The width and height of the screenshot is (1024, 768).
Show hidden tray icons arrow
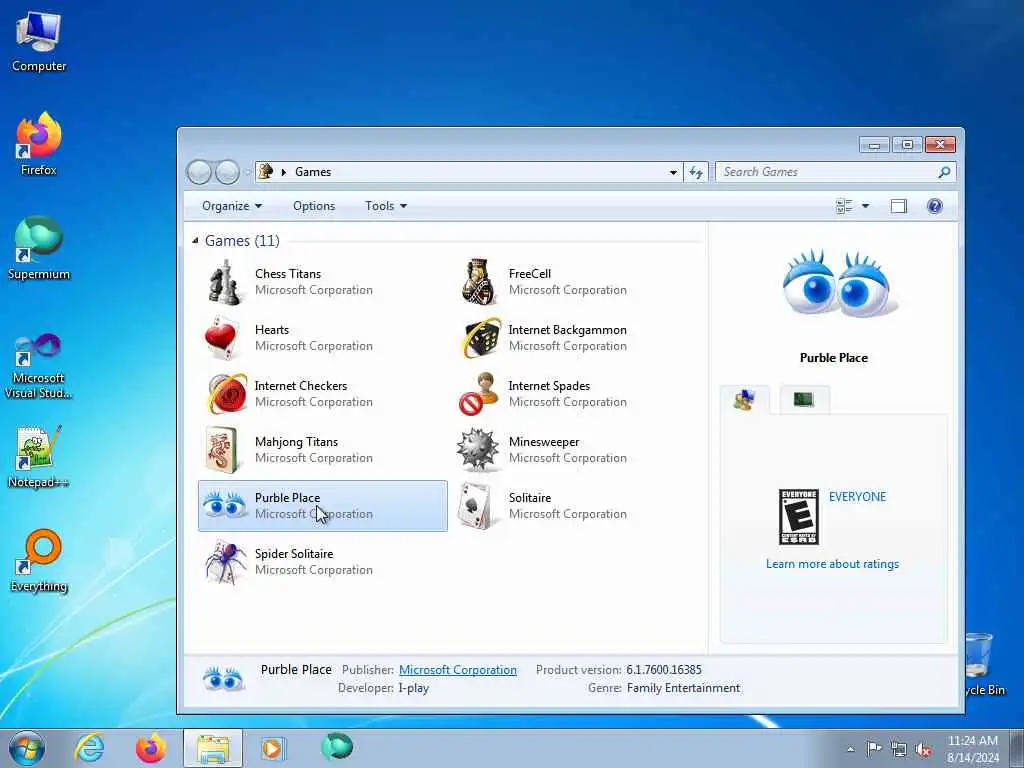(850, 750)
